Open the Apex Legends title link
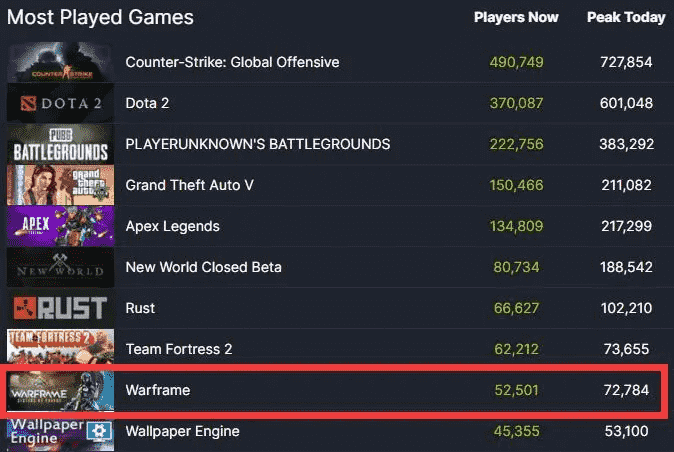The image size is (674, 452). 172,226
